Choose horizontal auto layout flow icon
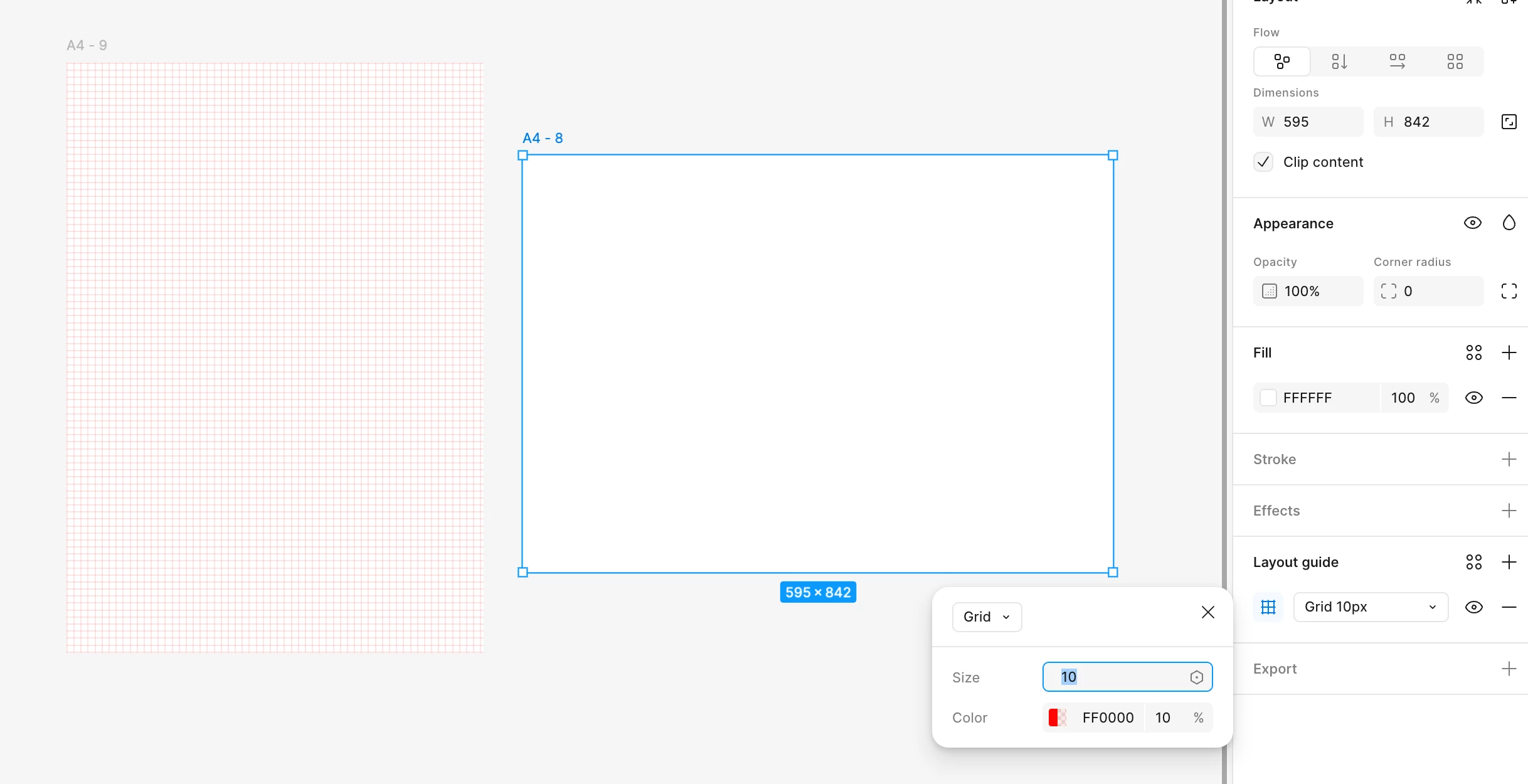This screenshot has height=784, width=1528. (x=1397, y=61)
